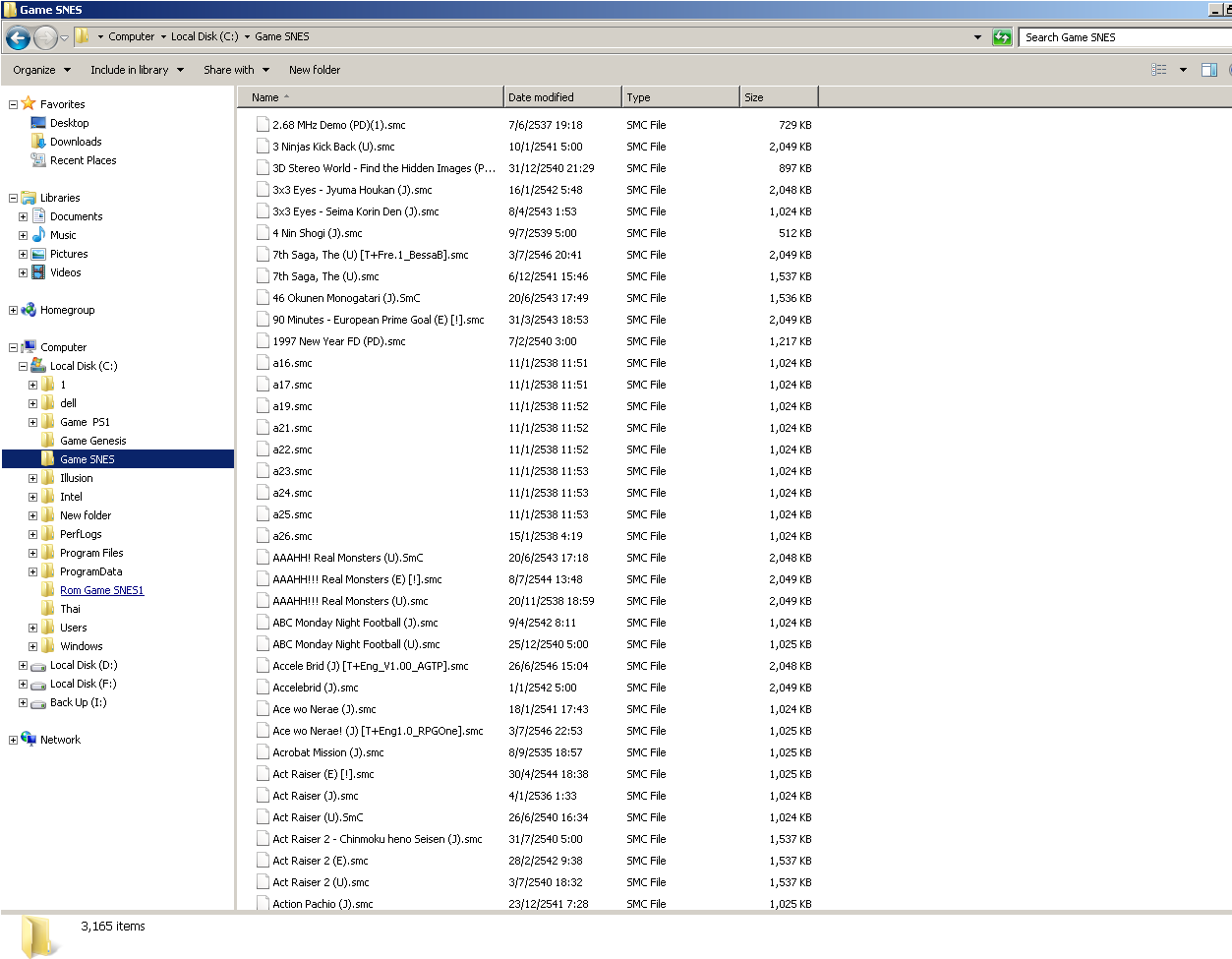
Task: Select file 46 Okunen Monogatari (J).SmC
Action: [346, 298]
